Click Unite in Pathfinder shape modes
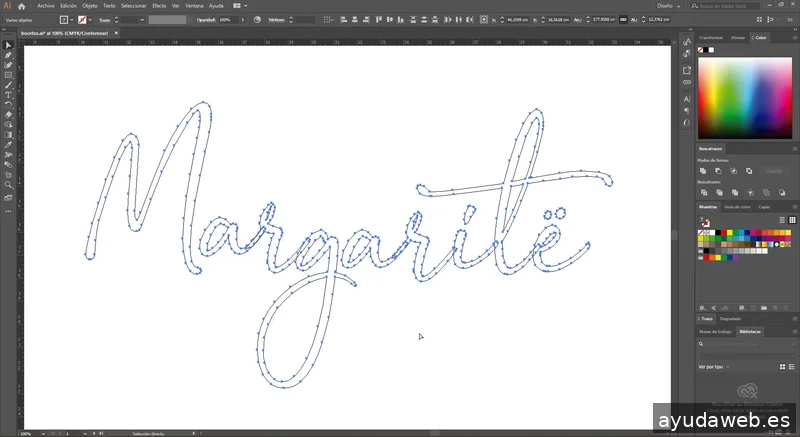 703,171
